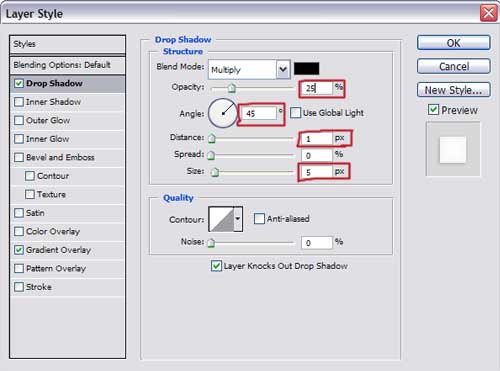Uncheck Layer Knocks Out Drop Shadow
The height and width of the screenshot is (371, 500).
point(216,266)
